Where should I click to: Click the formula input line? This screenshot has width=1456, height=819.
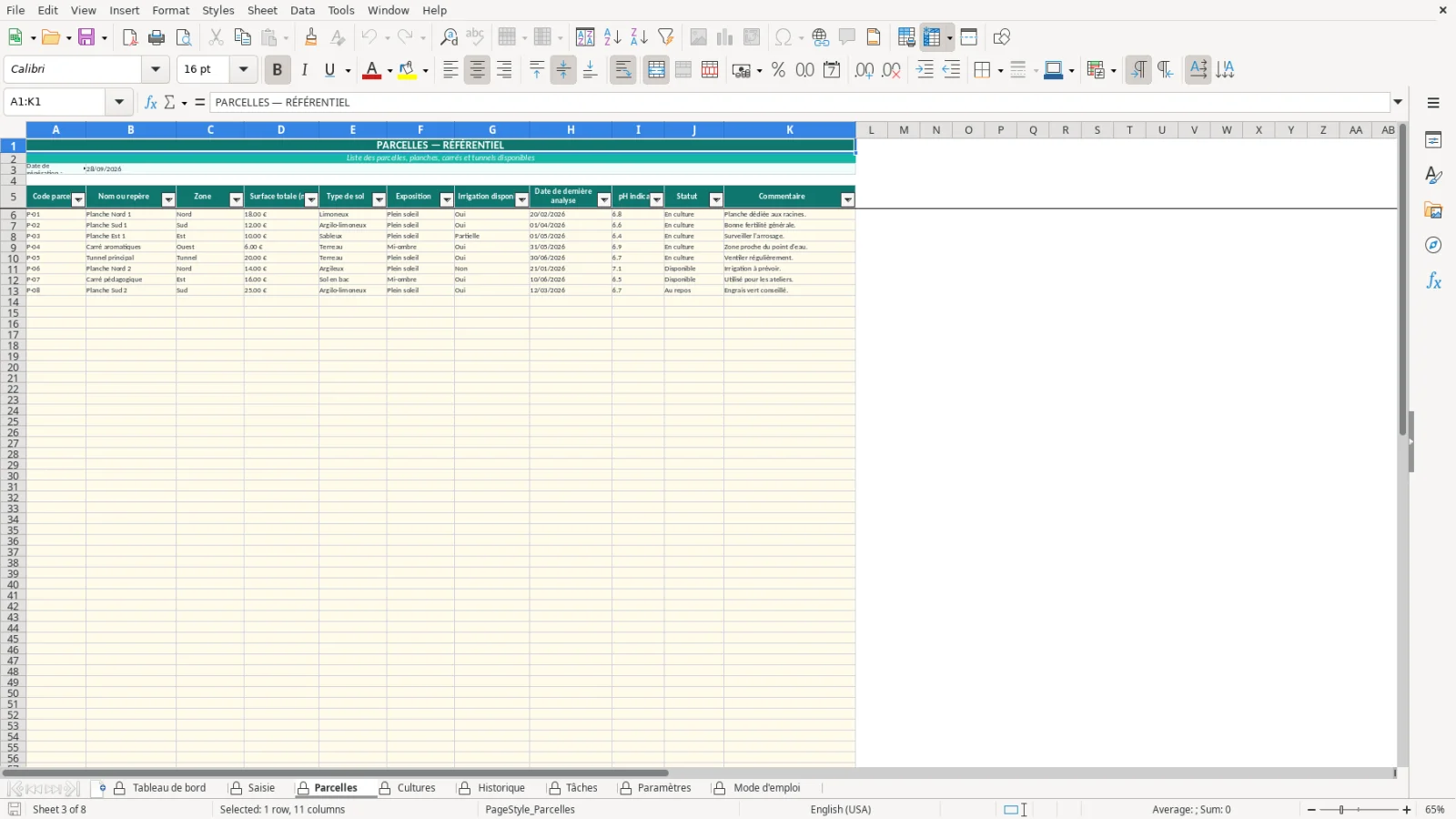pyautogui.click(x=800, y=102)
